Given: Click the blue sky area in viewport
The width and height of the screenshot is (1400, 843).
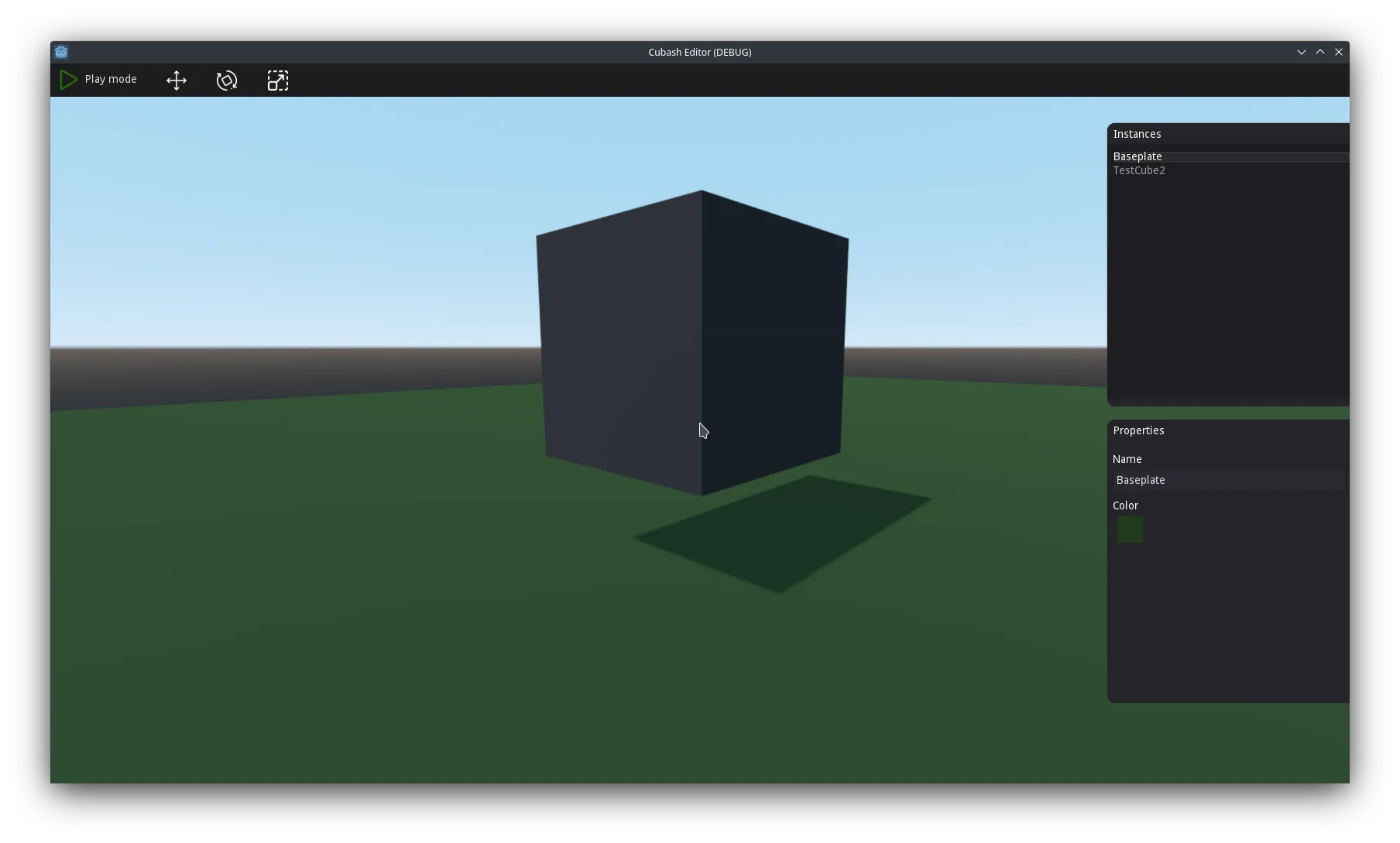Looking at the screenshot, I should [310, 217].
